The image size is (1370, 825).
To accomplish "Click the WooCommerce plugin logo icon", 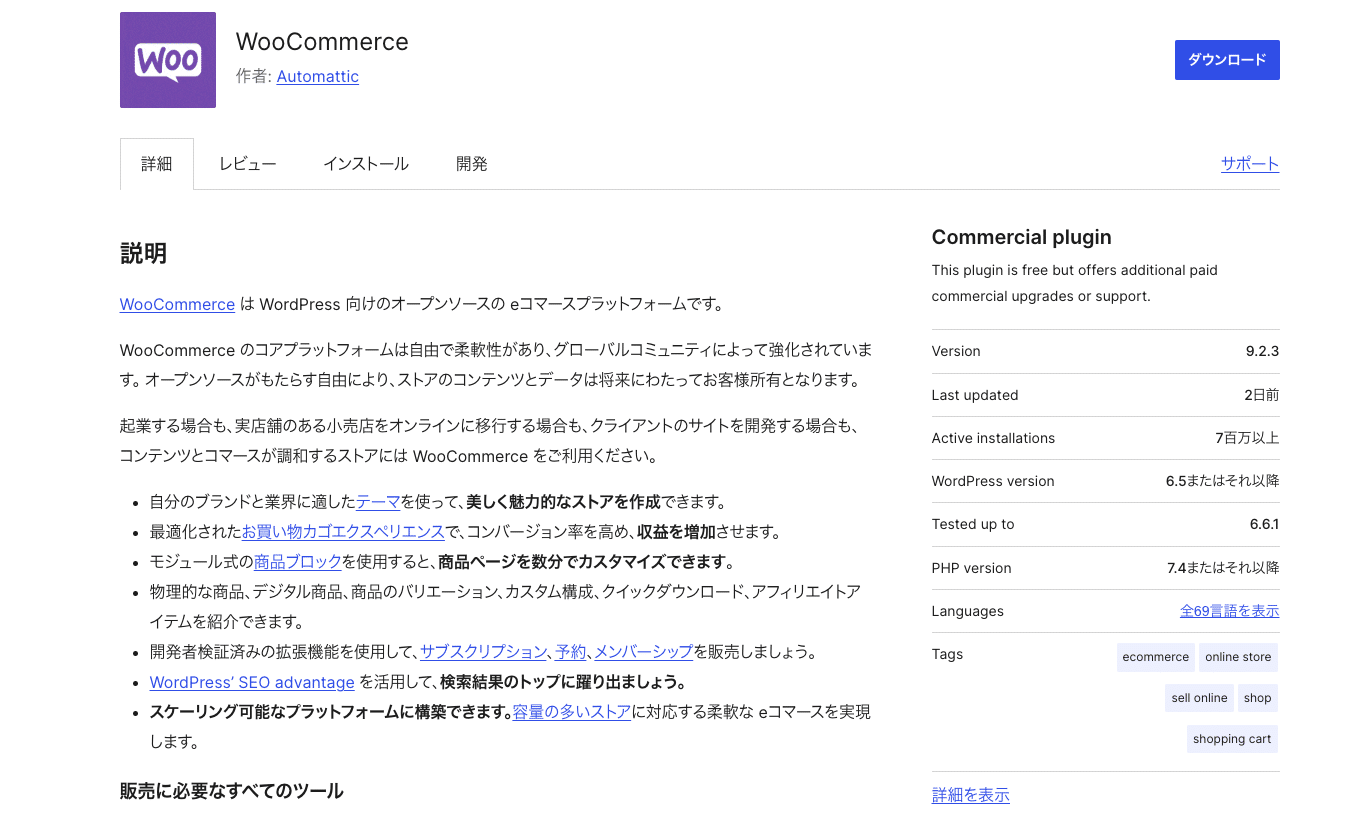I will point(168,60).
